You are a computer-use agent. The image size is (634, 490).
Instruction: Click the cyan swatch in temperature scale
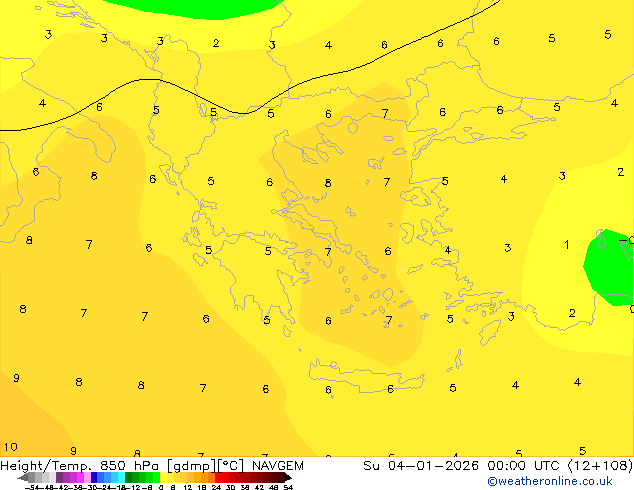121,477
